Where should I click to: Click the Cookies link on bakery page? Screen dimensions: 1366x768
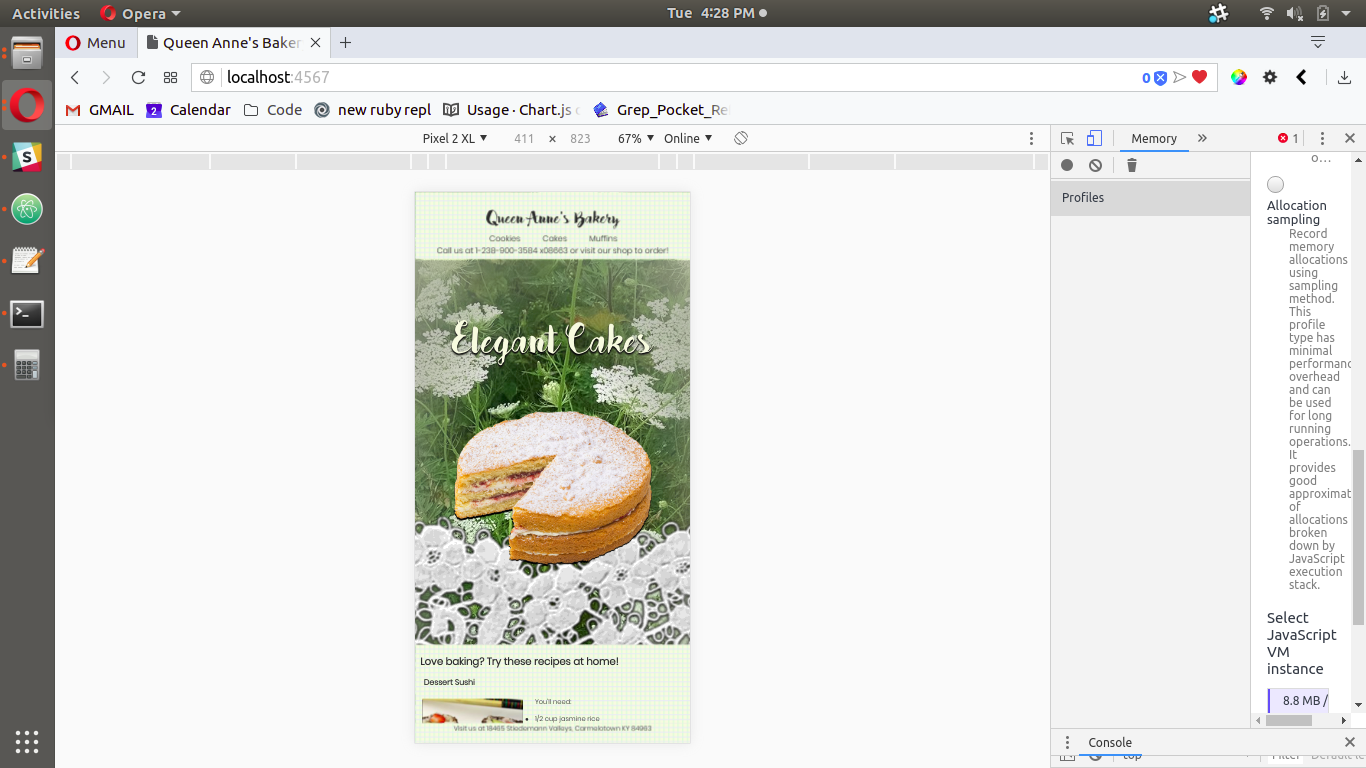(504, 238)
